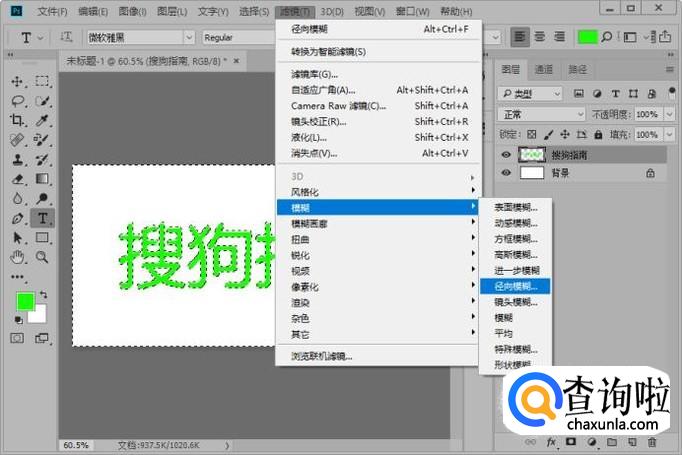Reset to default foreground/background colors
The width and height of the screenshot is (682, 455).
click(x=18, y=320)
